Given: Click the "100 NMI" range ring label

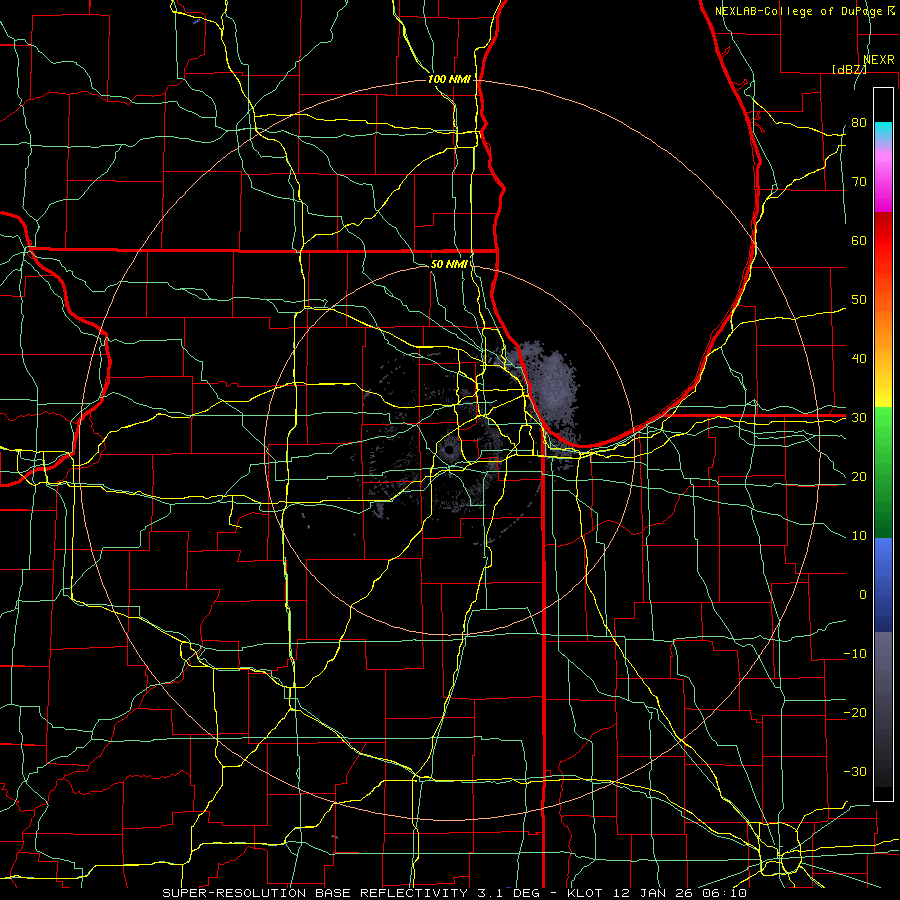Looking at the screenshot, I should tap(449, 79).
